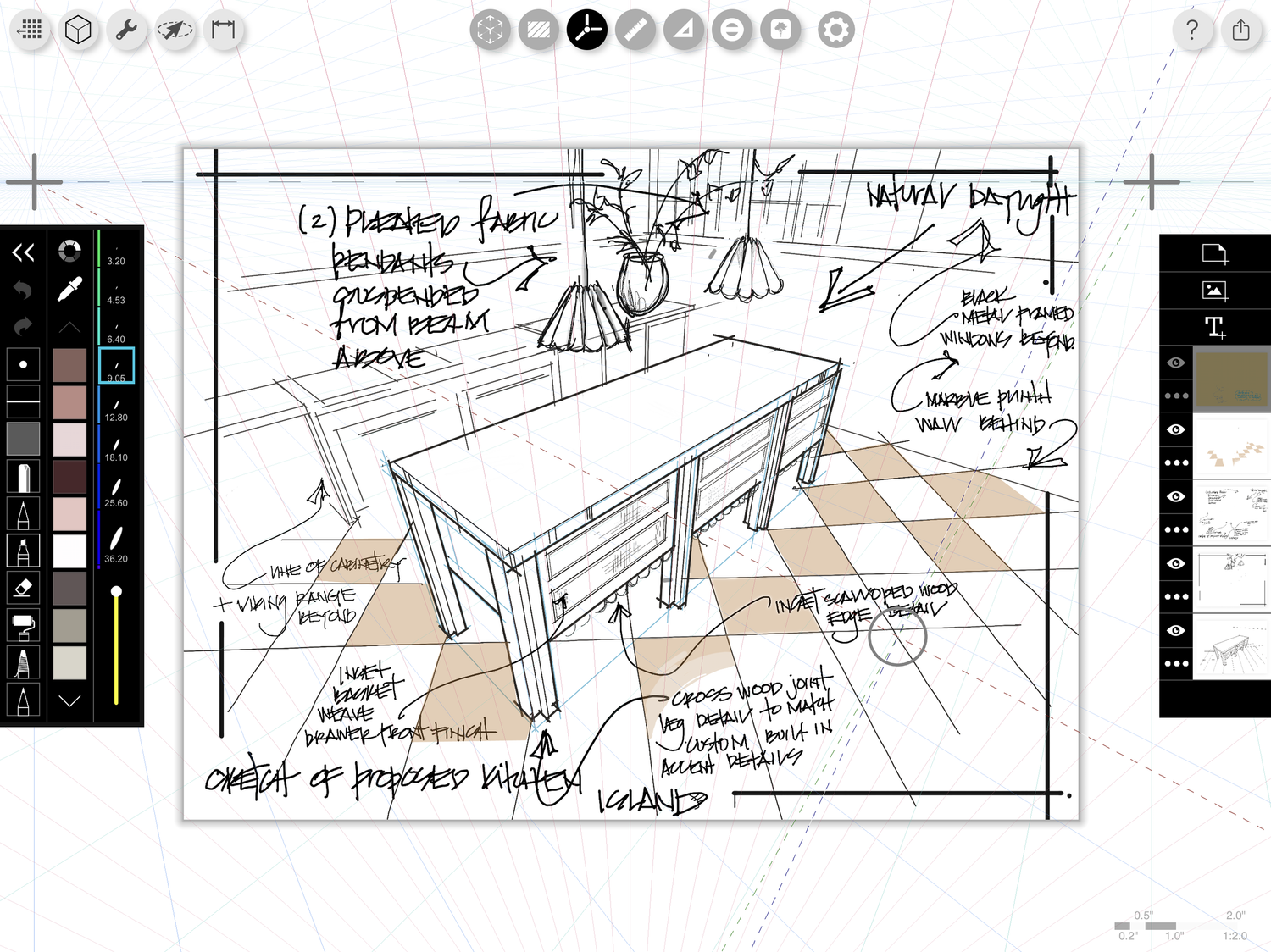Select the island perspective sketch layer thumbnail
This screenshot has height=952, width=1271.
[x=1232, y=647]
